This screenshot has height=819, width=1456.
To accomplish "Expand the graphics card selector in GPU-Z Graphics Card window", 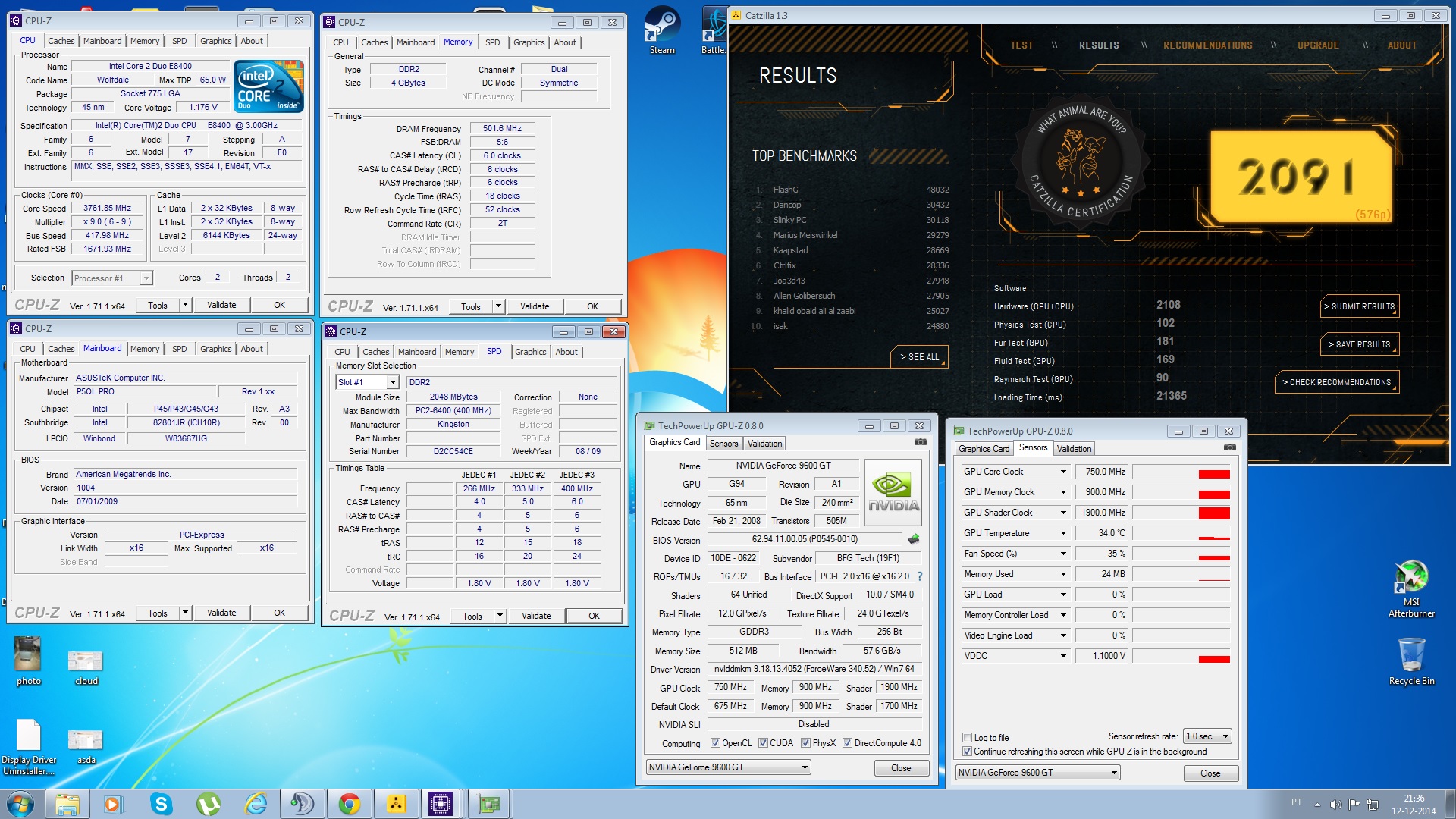I will click(x=728, y=767).
